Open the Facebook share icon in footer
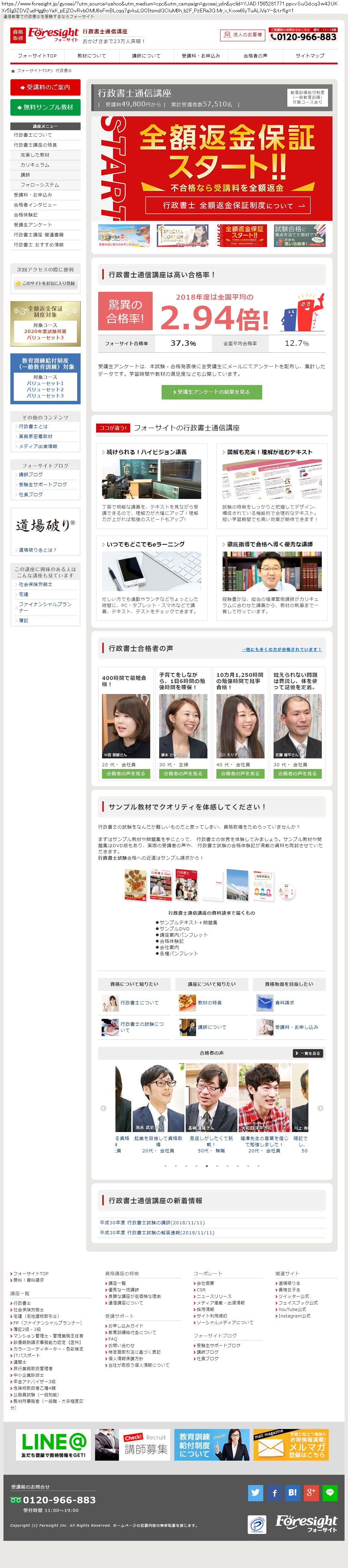Screen dimensions: 348x1568 pyautogui.click(x=274, y=1492)
